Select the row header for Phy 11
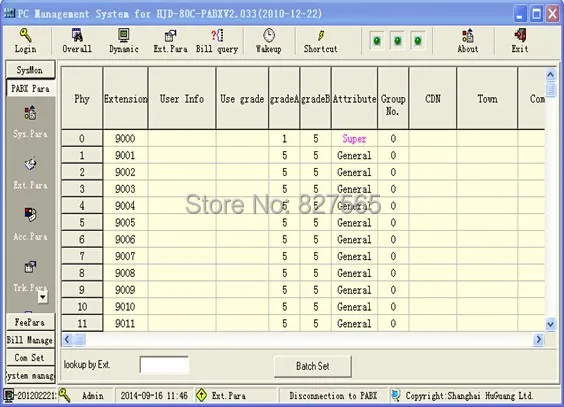The height and width of the screenshot is (407, 564). pyautogui.click(x=82, y=324)
